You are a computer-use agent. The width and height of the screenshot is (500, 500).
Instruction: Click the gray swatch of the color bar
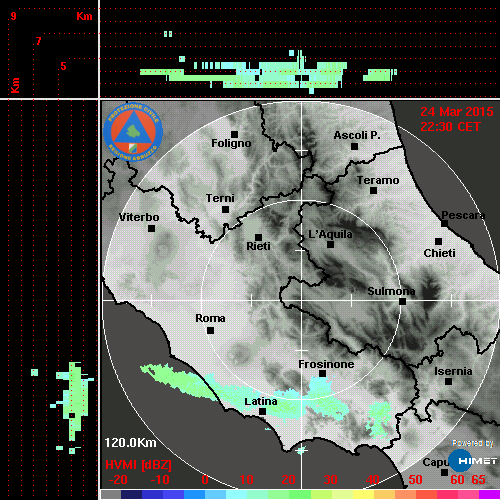(111, 495)
